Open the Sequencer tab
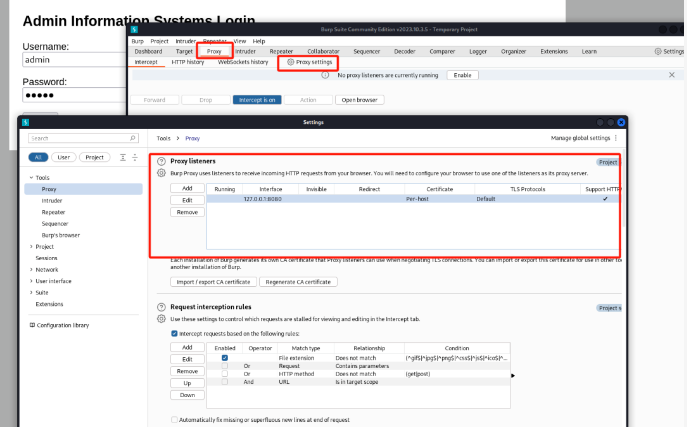The width and height of the screenshot is (687, 427). 367,51
